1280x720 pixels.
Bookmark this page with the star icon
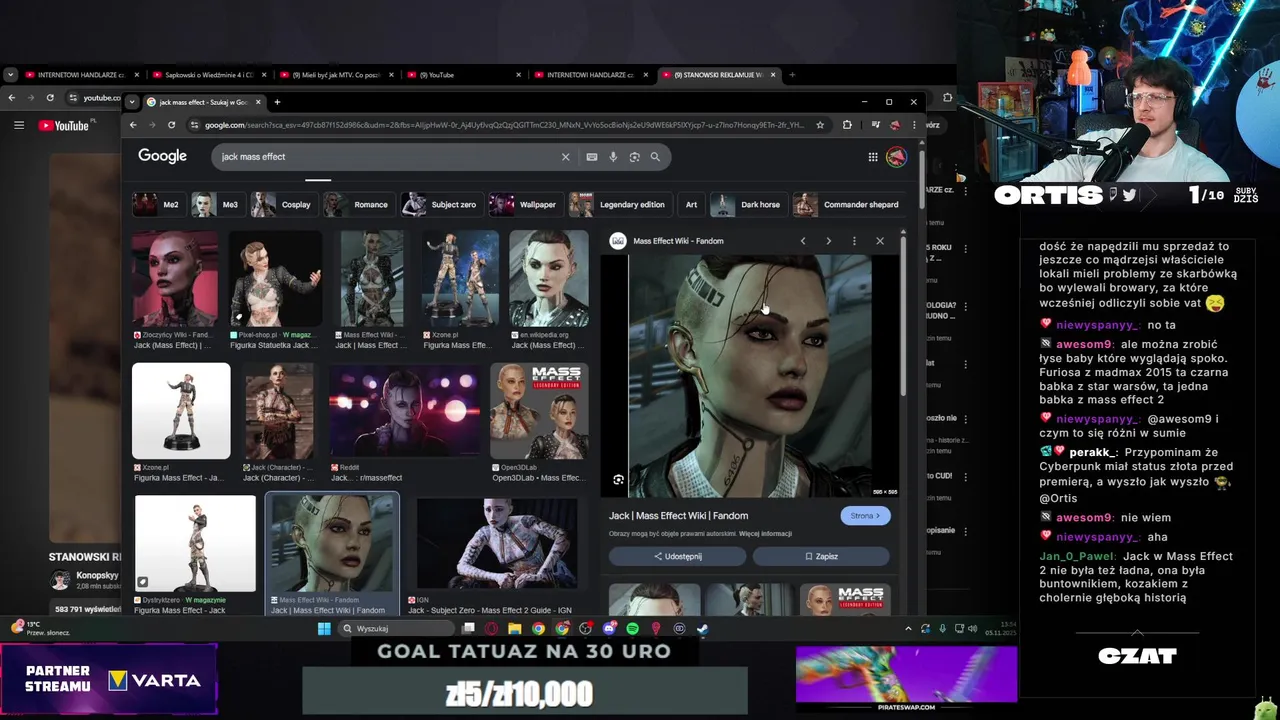820,125
